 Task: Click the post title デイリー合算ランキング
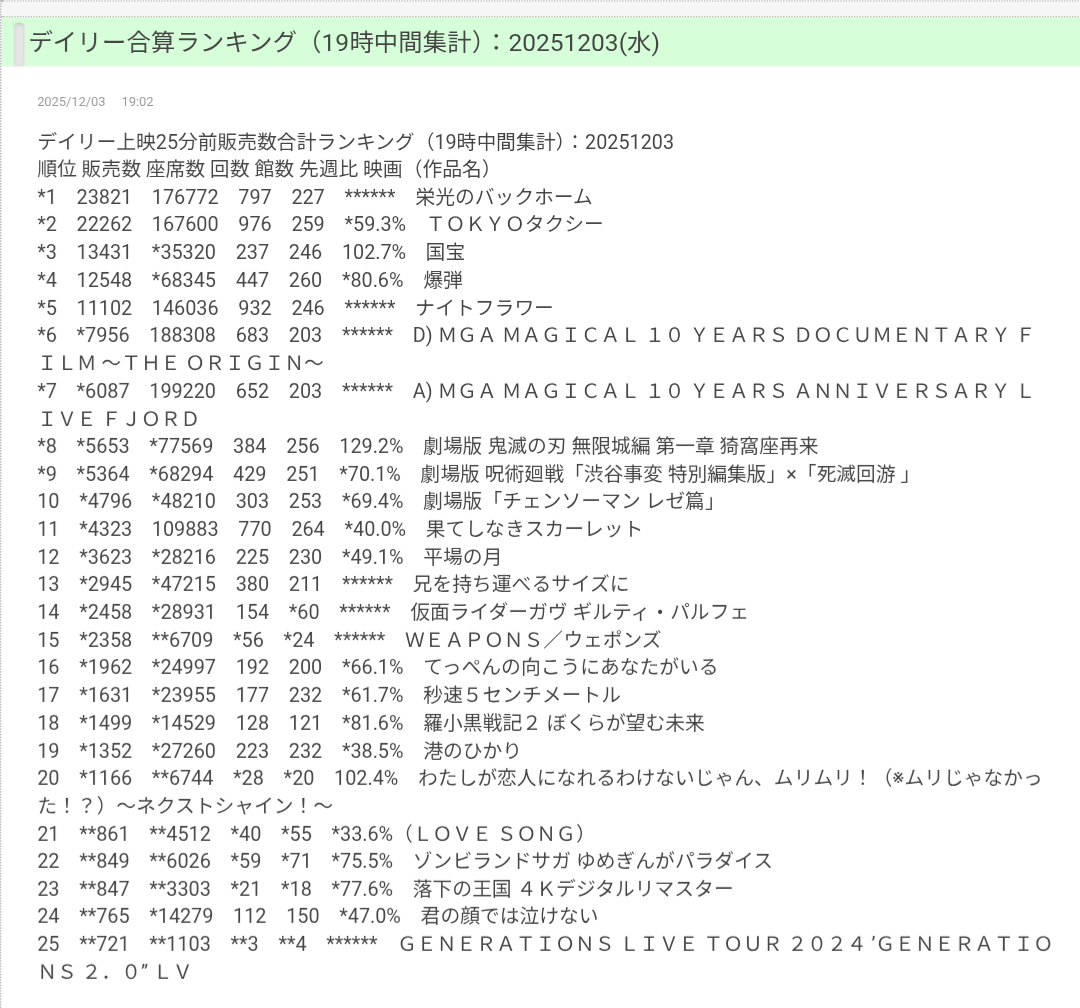click(x=162, y=42)
